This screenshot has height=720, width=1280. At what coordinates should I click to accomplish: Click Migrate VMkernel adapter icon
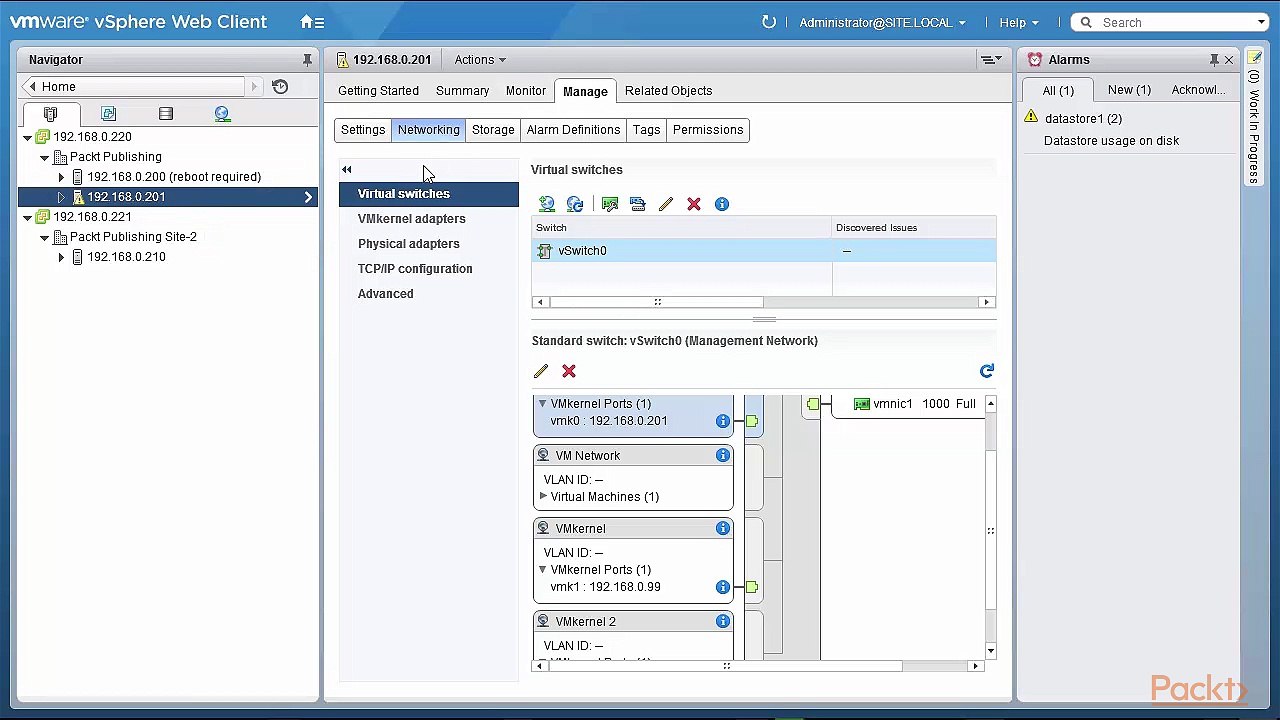pyautogui.click(x=638, y=204)
